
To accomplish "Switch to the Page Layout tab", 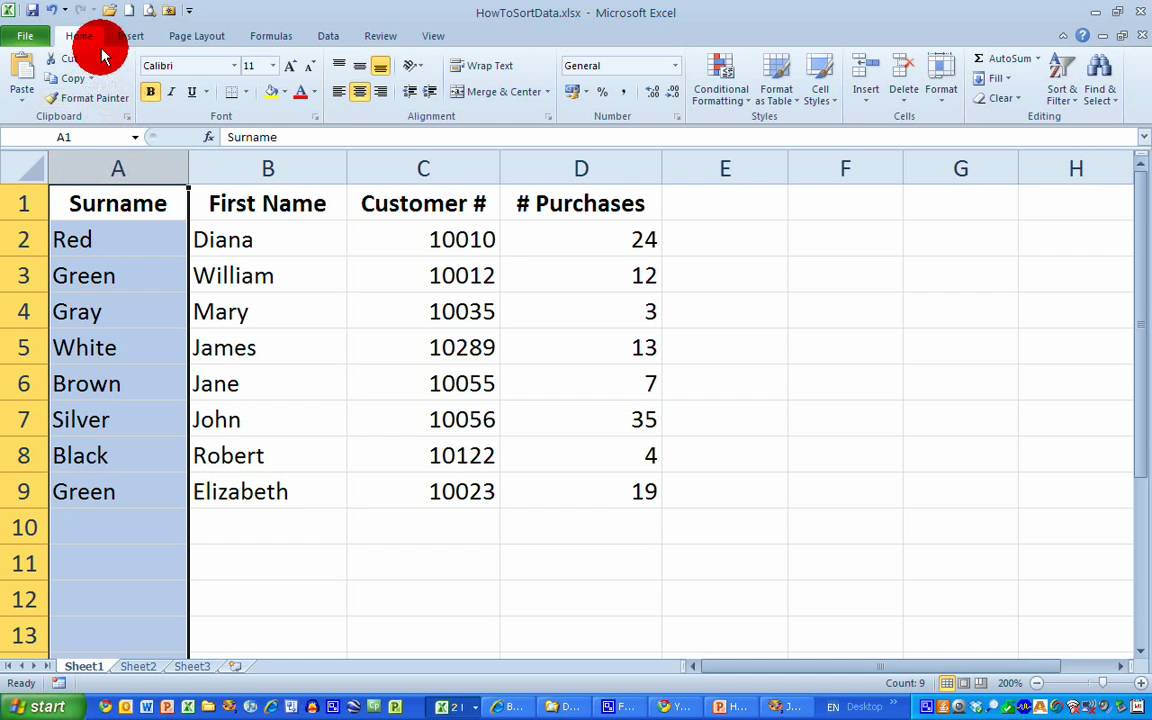I will pos(197,35).
